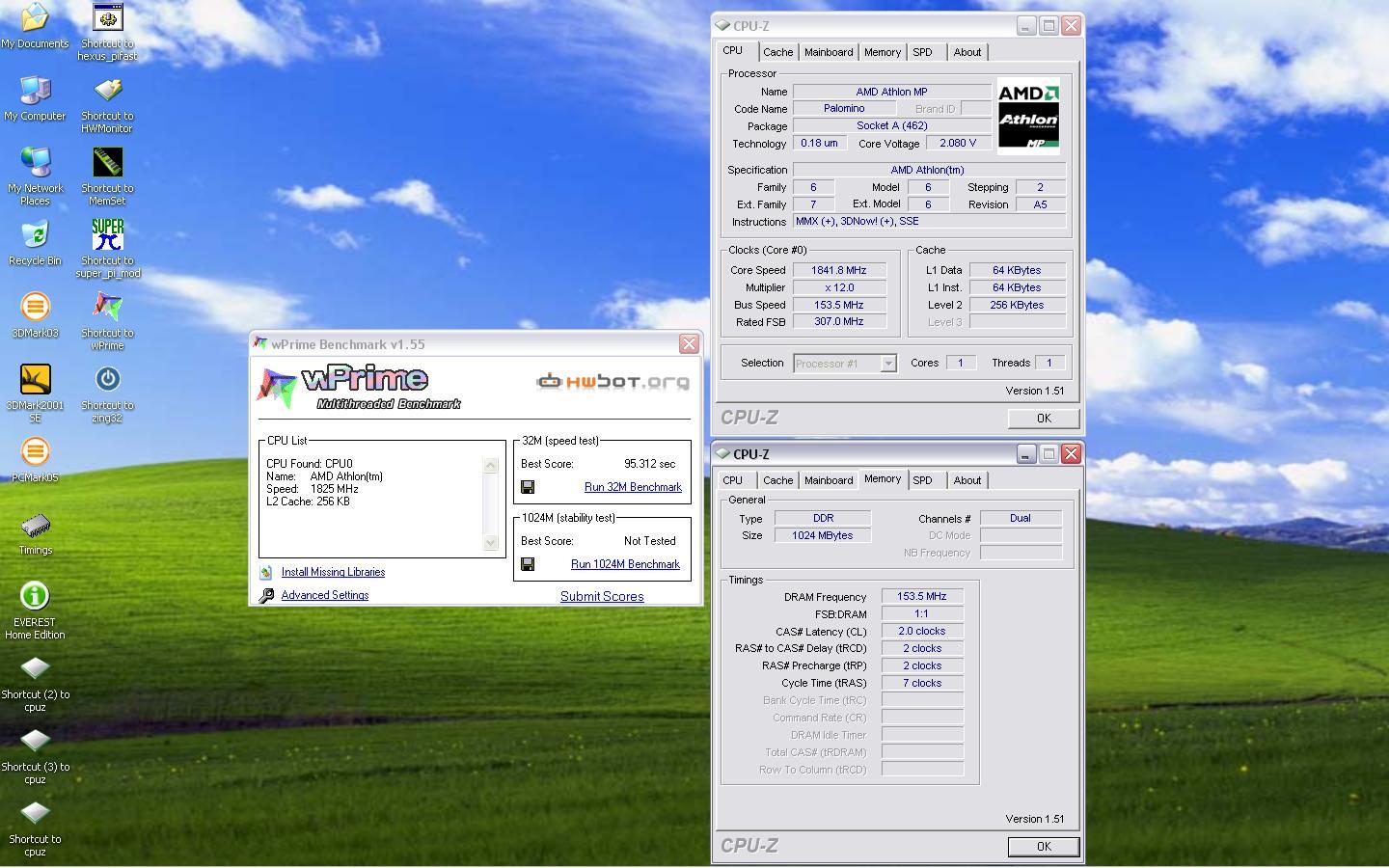Open About tab in bottom CPU-Z
The width and height of the screenshot is (1389, 868).
pyautogui.click(x=967, y=480)
